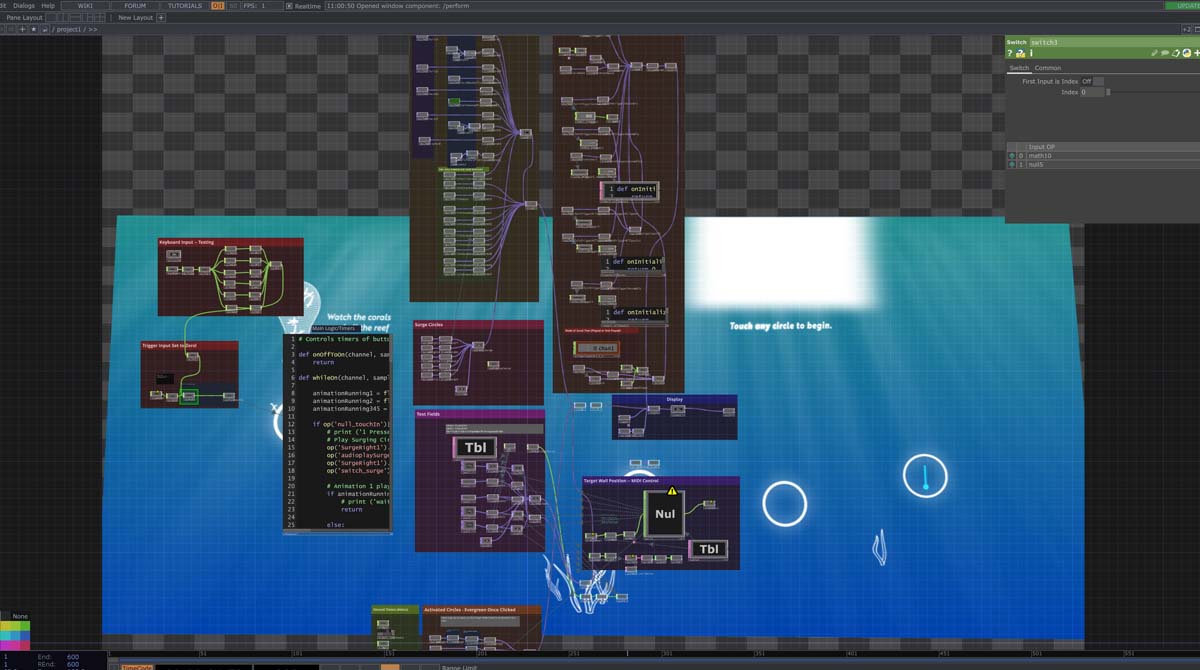Open the WIKI link button
1200x670 pixels.
85,6
